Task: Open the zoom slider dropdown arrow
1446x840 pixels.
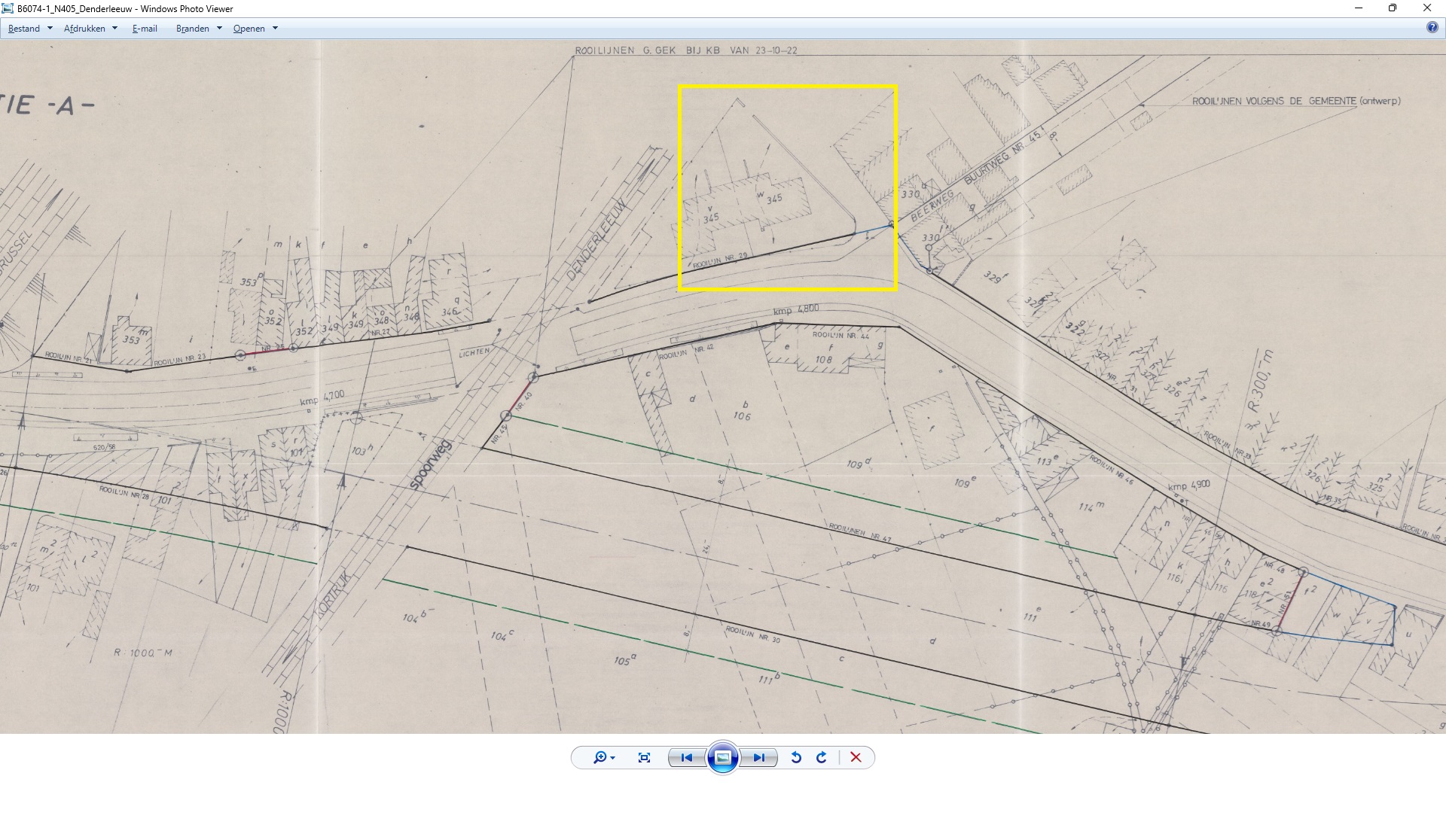Action: pos(613,758)
